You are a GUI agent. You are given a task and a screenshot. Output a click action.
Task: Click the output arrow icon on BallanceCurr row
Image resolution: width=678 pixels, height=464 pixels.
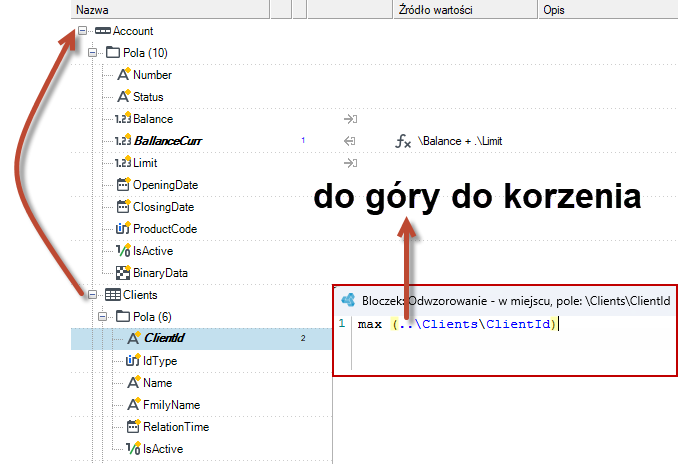click(x=349, y=141)
